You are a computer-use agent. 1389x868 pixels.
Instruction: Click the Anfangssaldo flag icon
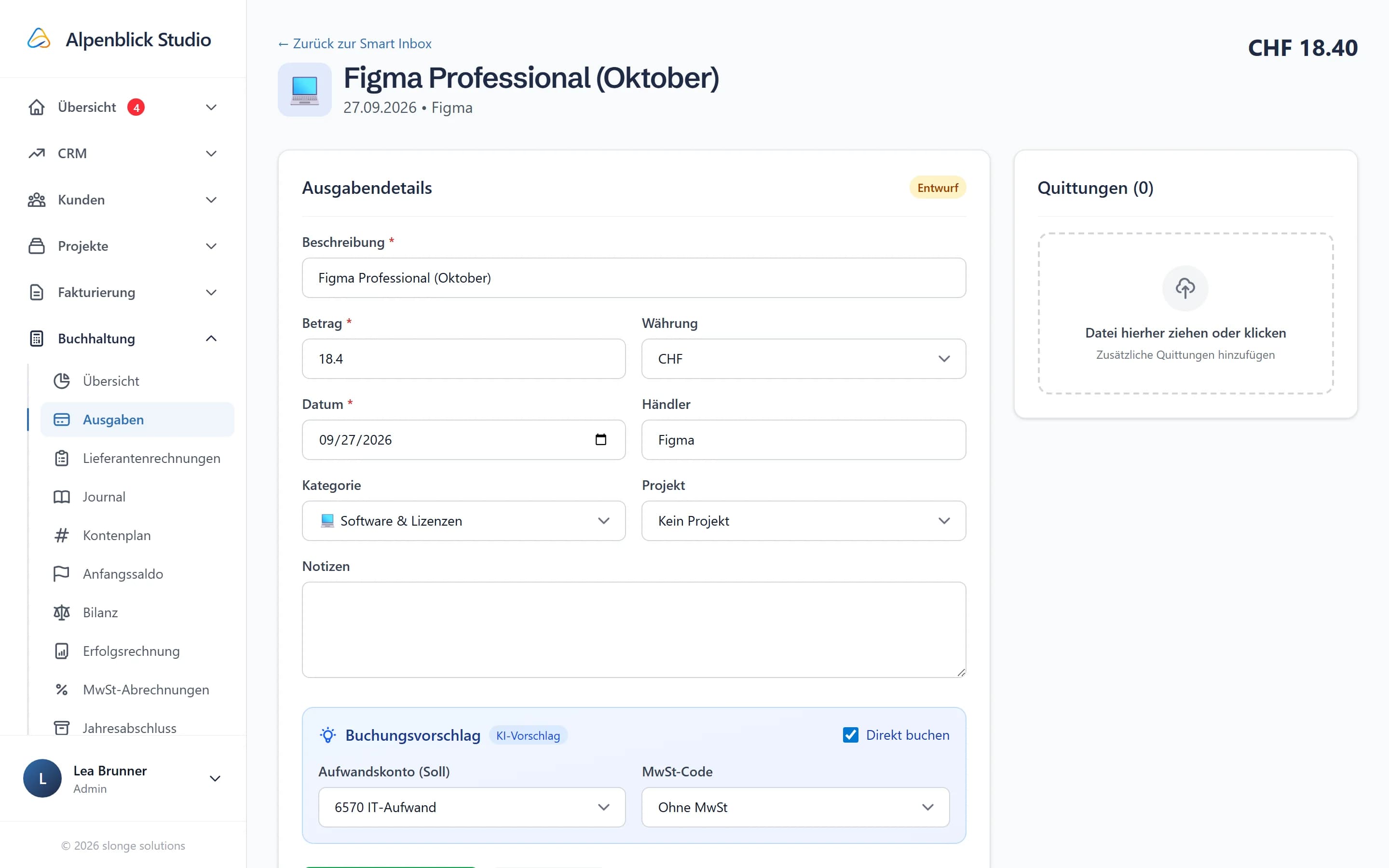(x=61, y=573)
